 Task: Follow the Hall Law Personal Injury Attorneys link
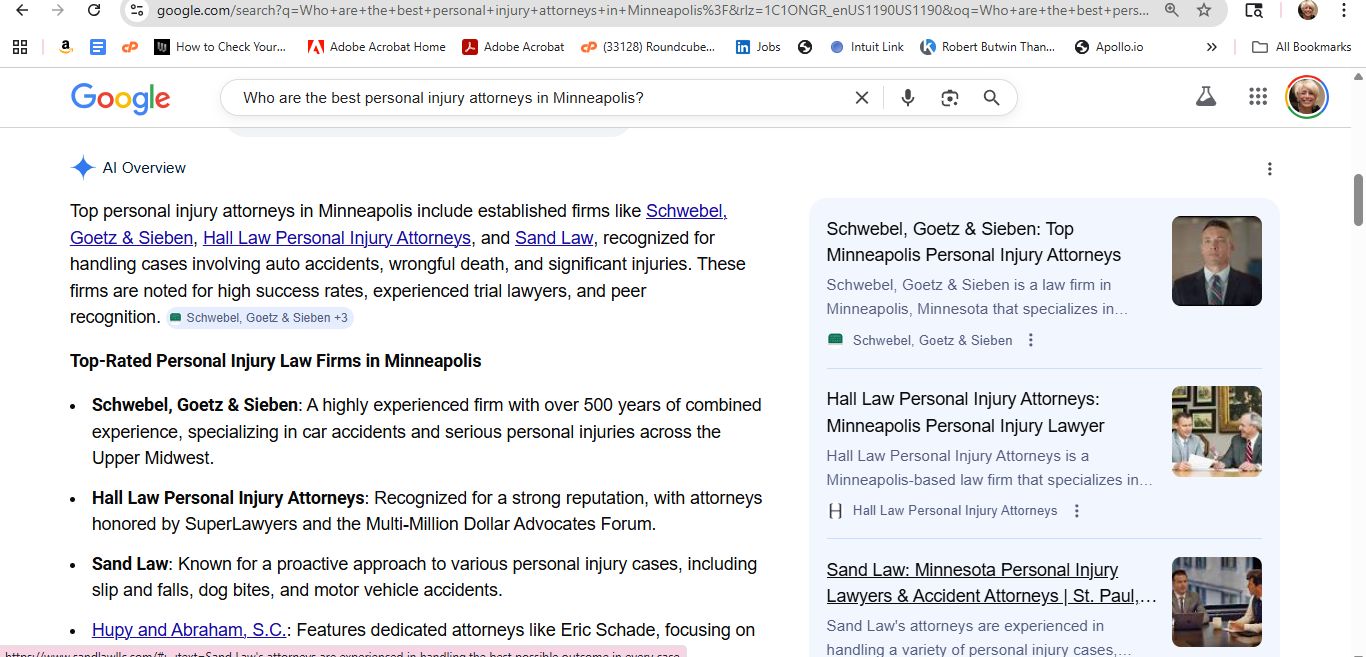(x=337, y=238)
